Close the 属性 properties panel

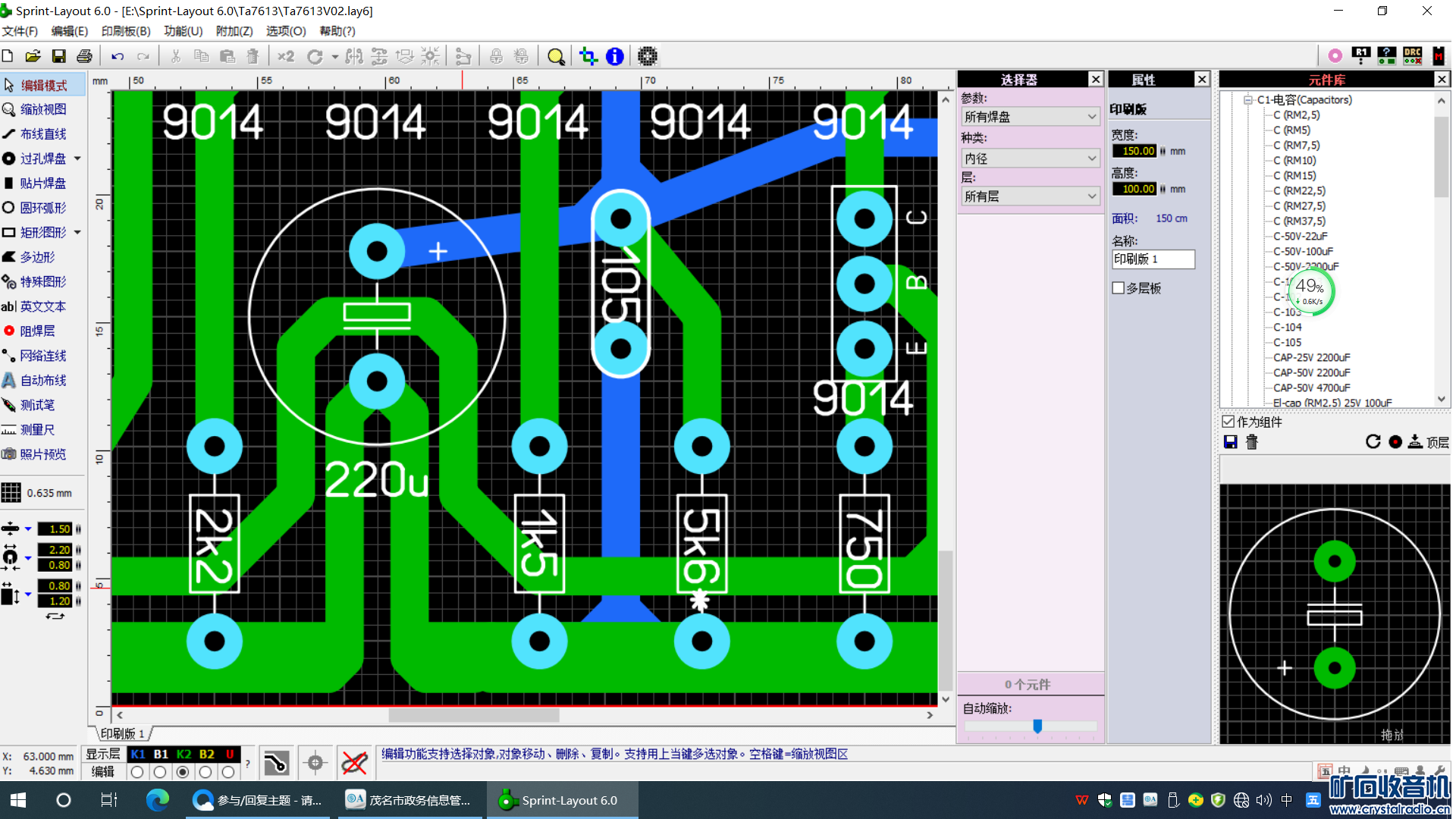coord(1202,79)
